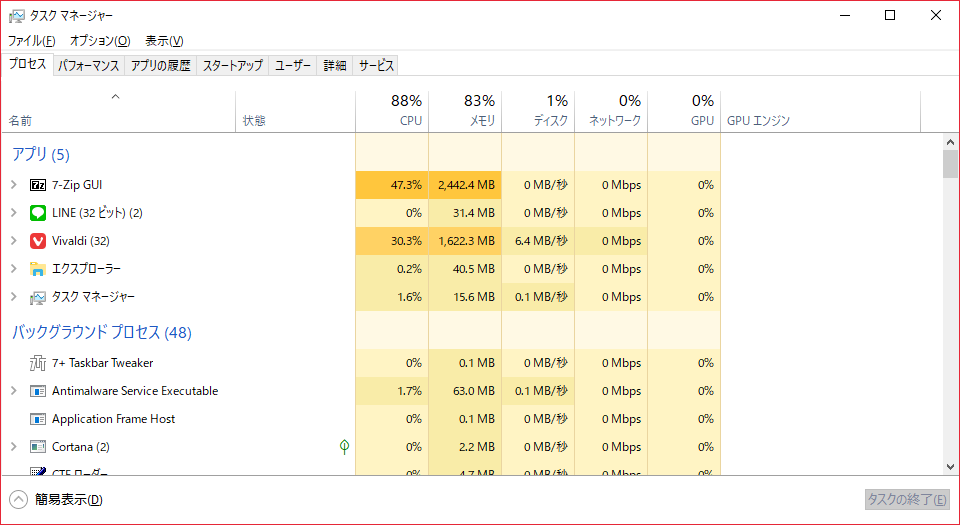Click the vertical scrollbar down arrow
Screen dimensions: 960x525
(950, 466)
